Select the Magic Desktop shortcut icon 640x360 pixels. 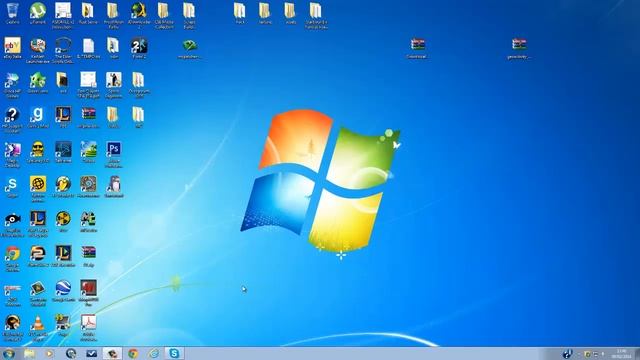coord(12,150)
